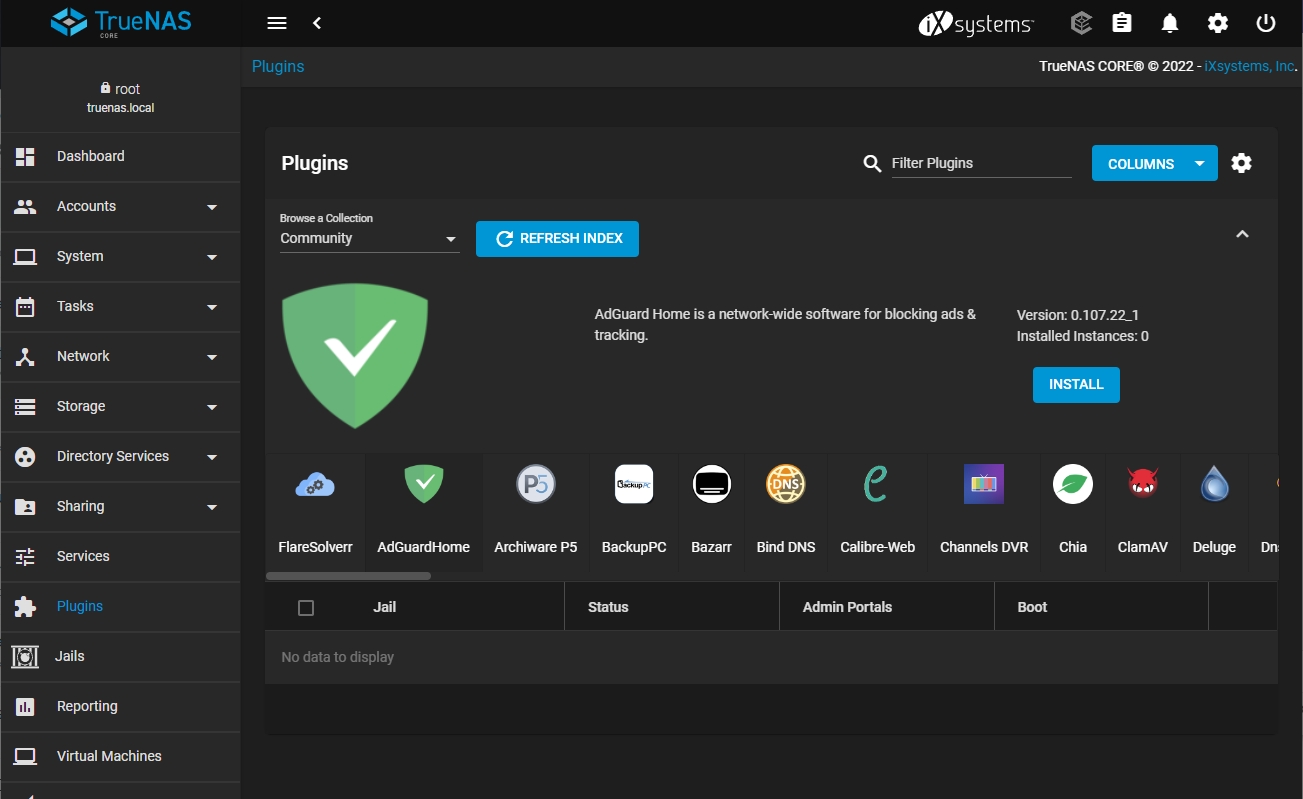This screenshot has width=1303, height=799.
Task: Open the task manager clipboard icon
Action: point(1122,23)
